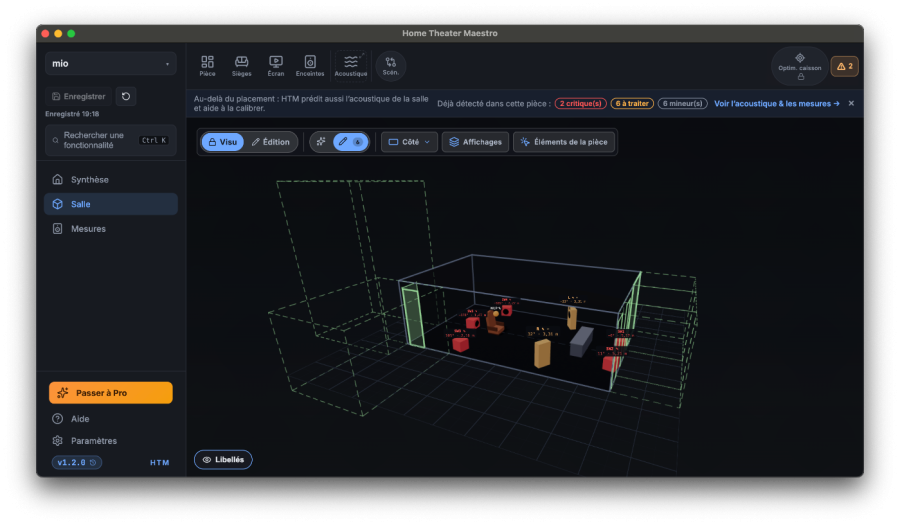
Task: Expand the mio project dropdown
Action: pyautogui.click(x=110, y=64)
